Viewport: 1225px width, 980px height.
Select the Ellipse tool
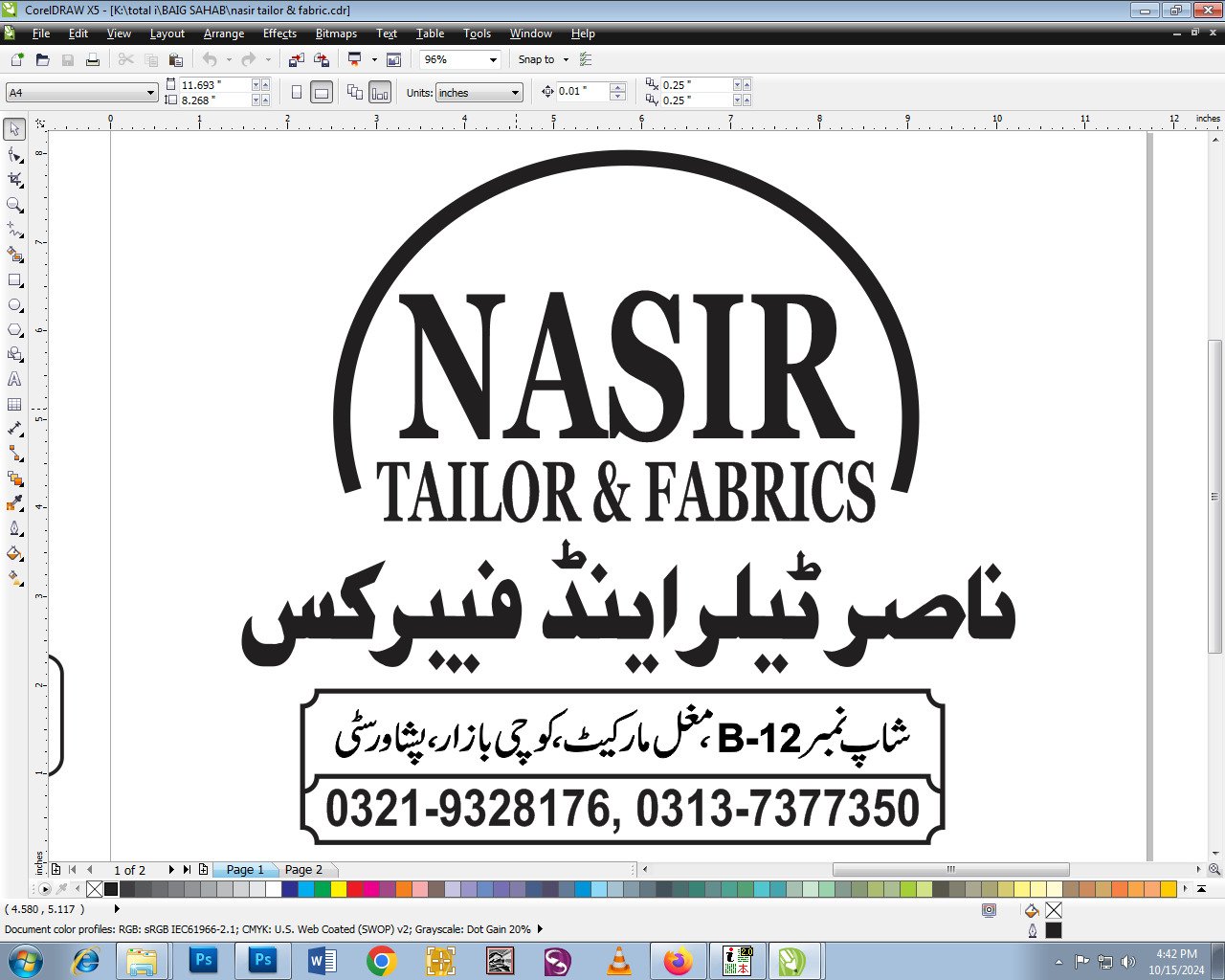pos(14,305)
